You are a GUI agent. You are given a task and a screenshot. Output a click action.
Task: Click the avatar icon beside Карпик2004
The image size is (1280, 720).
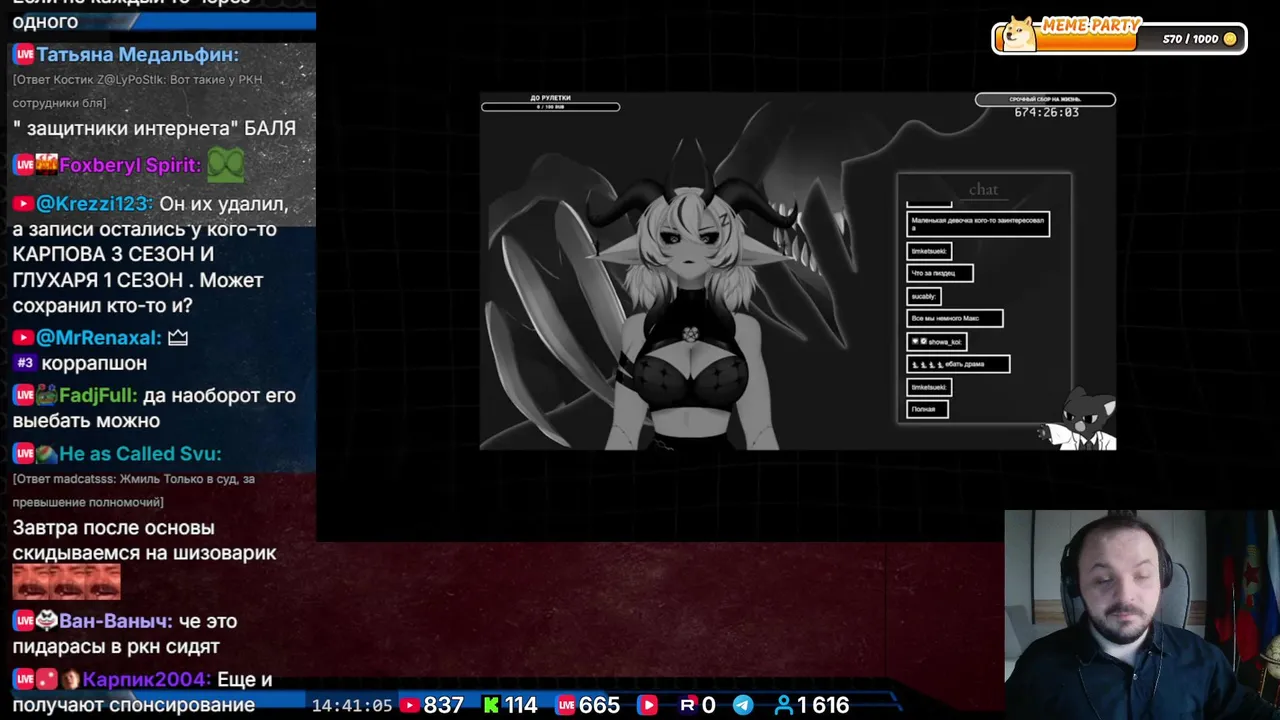coord(70,680)
